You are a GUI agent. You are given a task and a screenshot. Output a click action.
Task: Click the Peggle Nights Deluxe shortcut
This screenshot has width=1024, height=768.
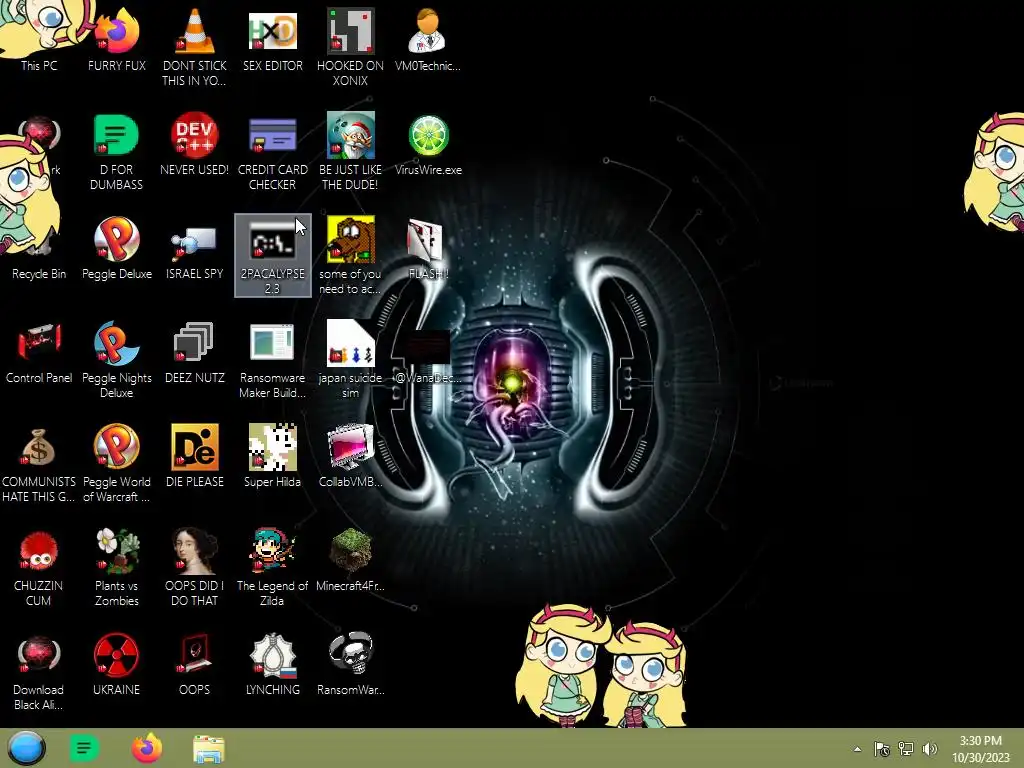(117, 359)
